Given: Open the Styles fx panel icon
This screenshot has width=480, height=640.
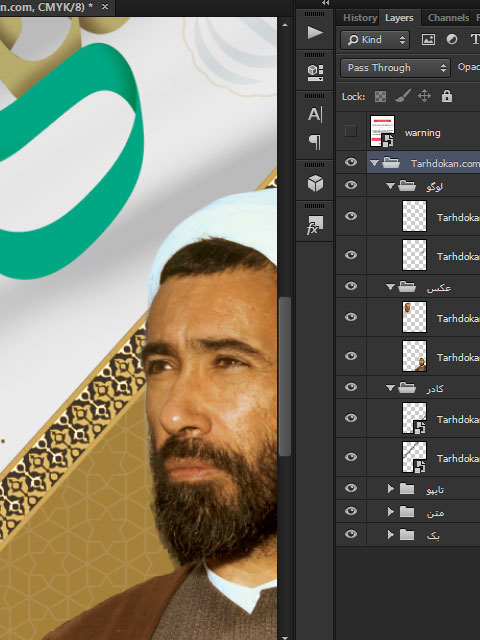Looking at the screenshot, I should coord(315,225).
